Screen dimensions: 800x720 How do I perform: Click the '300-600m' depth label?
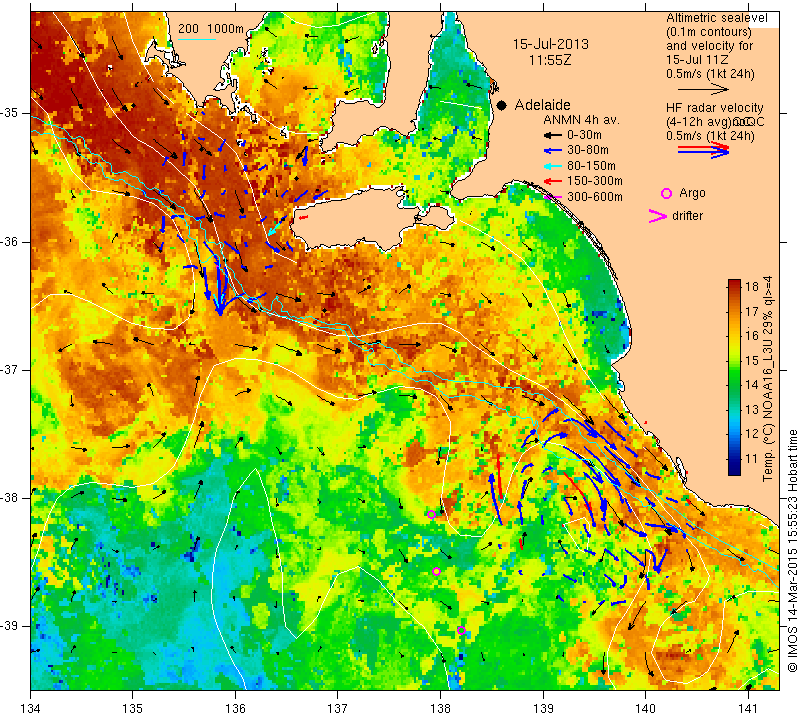595,197
